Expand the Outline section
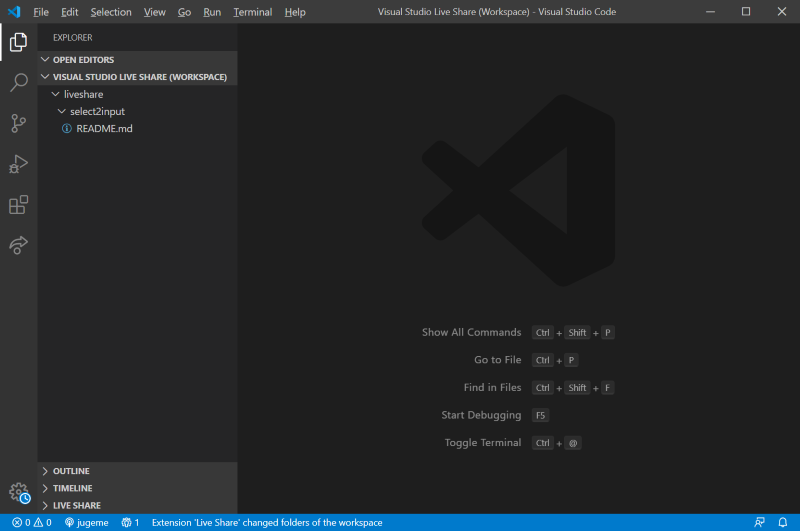 pos(138,471)
